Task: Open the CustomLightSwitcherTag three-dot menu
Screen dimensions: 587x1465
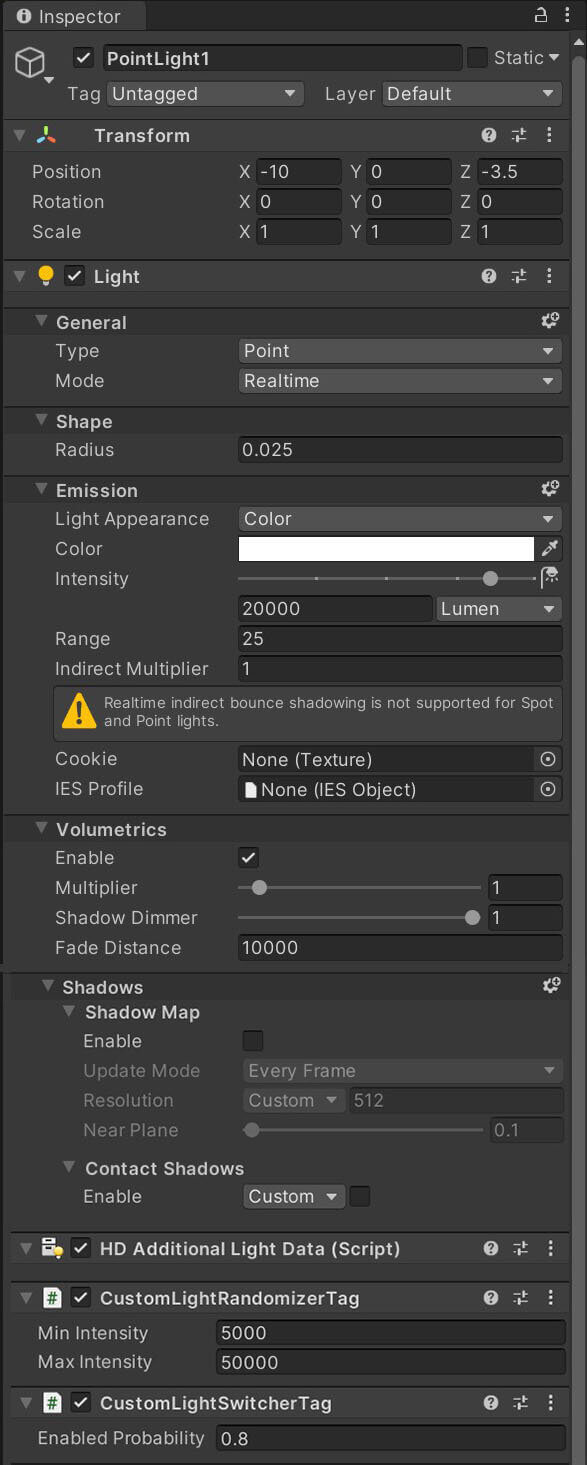Action: 550,1403
